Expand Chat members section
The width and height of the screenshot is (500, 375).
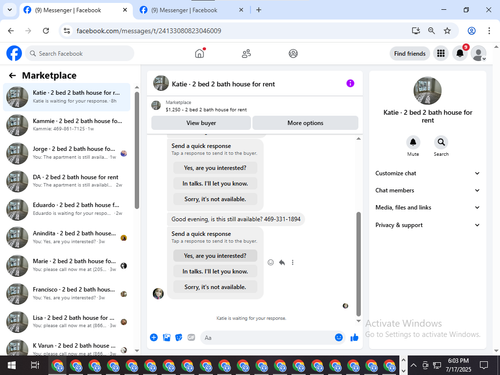[x=427, y=190]
